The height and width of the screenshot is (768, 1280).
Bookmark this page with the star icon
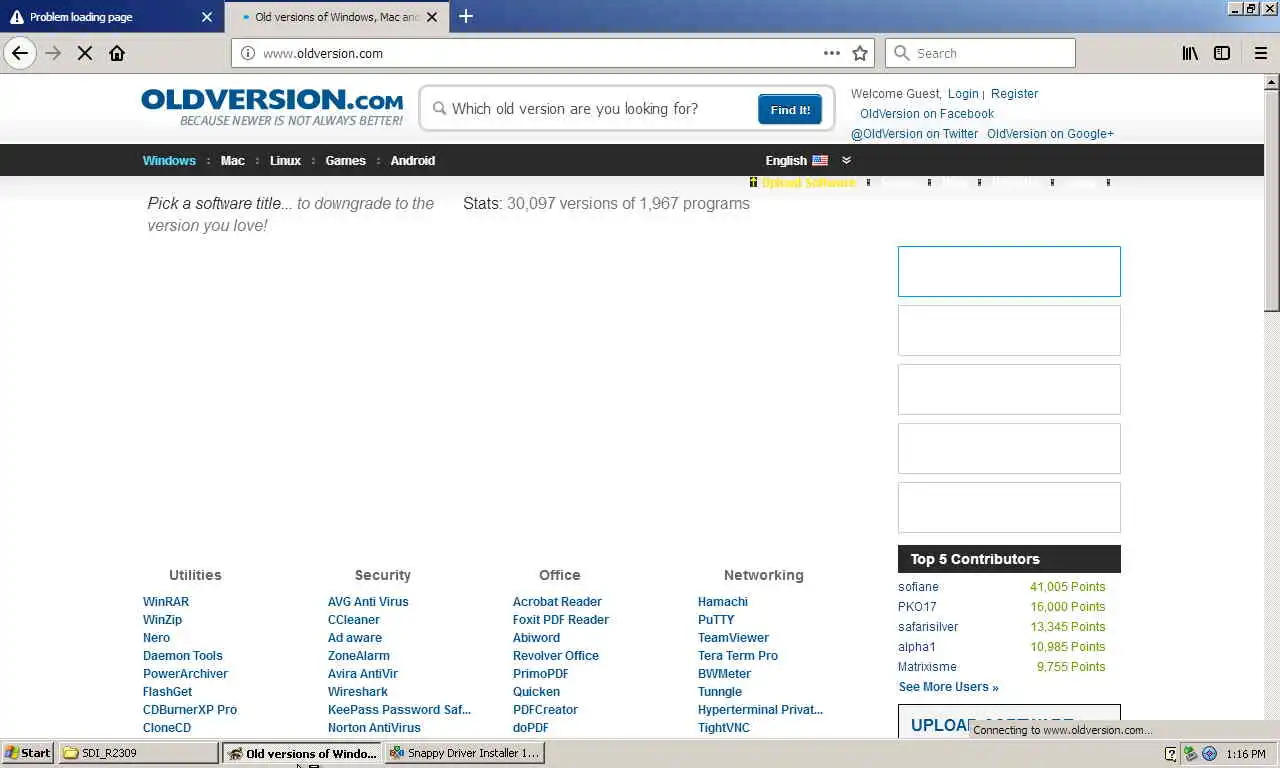pos(860,53)
